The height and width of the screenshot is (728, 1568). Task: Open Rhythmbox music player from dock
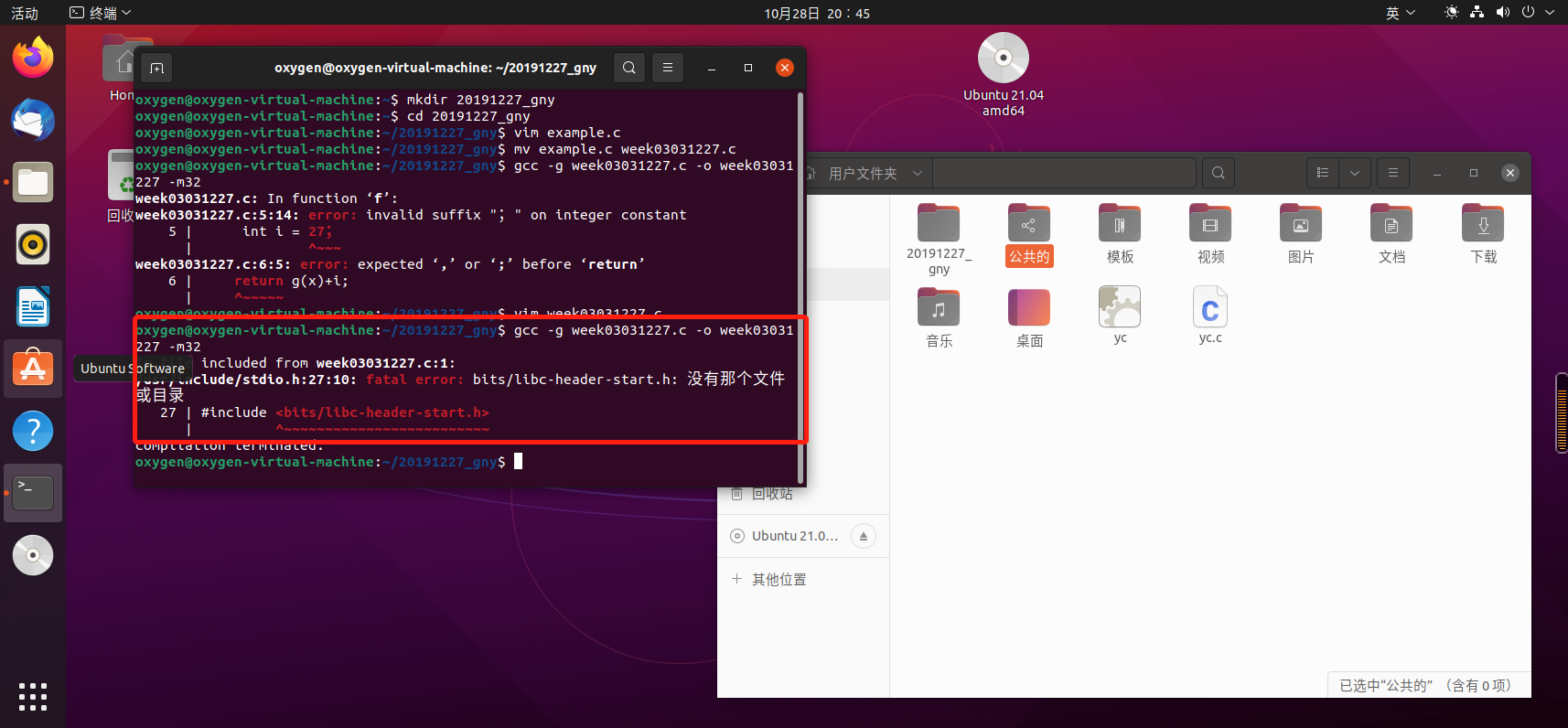[33, 244]
